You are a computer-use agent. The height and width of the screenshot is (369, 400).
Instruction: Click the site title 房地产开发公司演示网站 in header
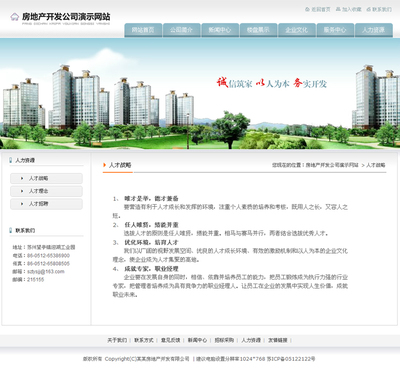[66, 16]
